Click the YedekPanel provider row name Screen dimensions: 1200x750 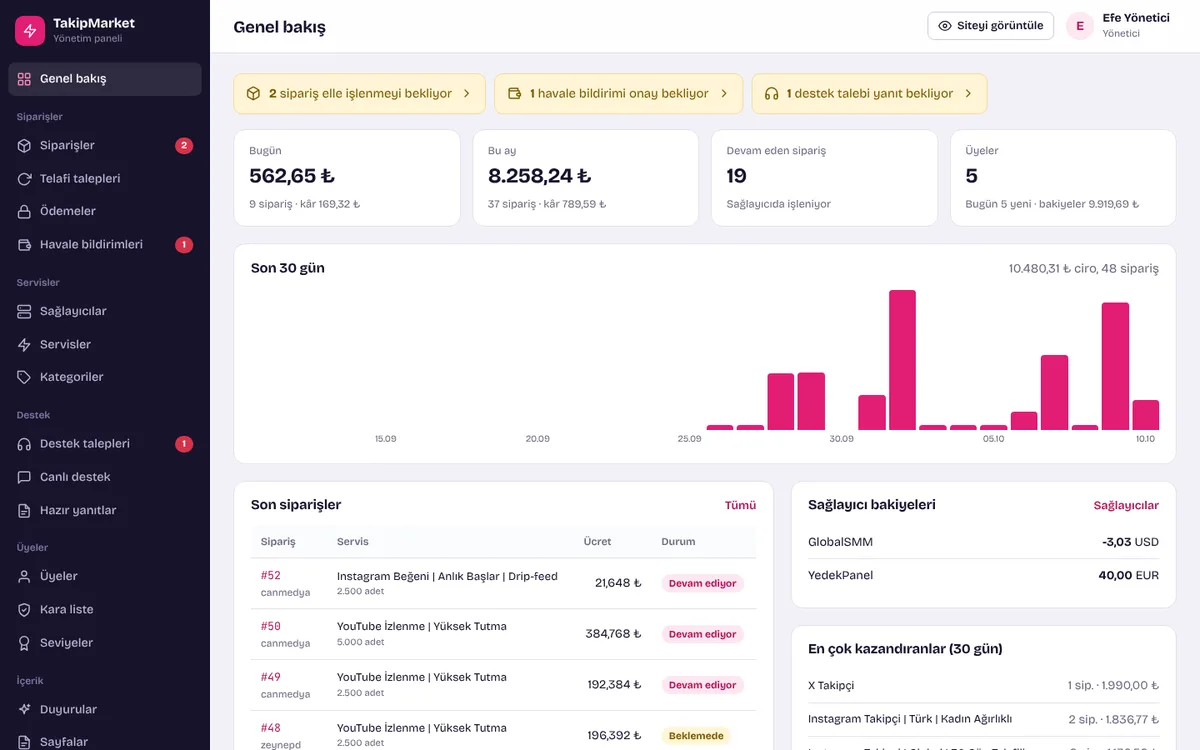point(841,575)
